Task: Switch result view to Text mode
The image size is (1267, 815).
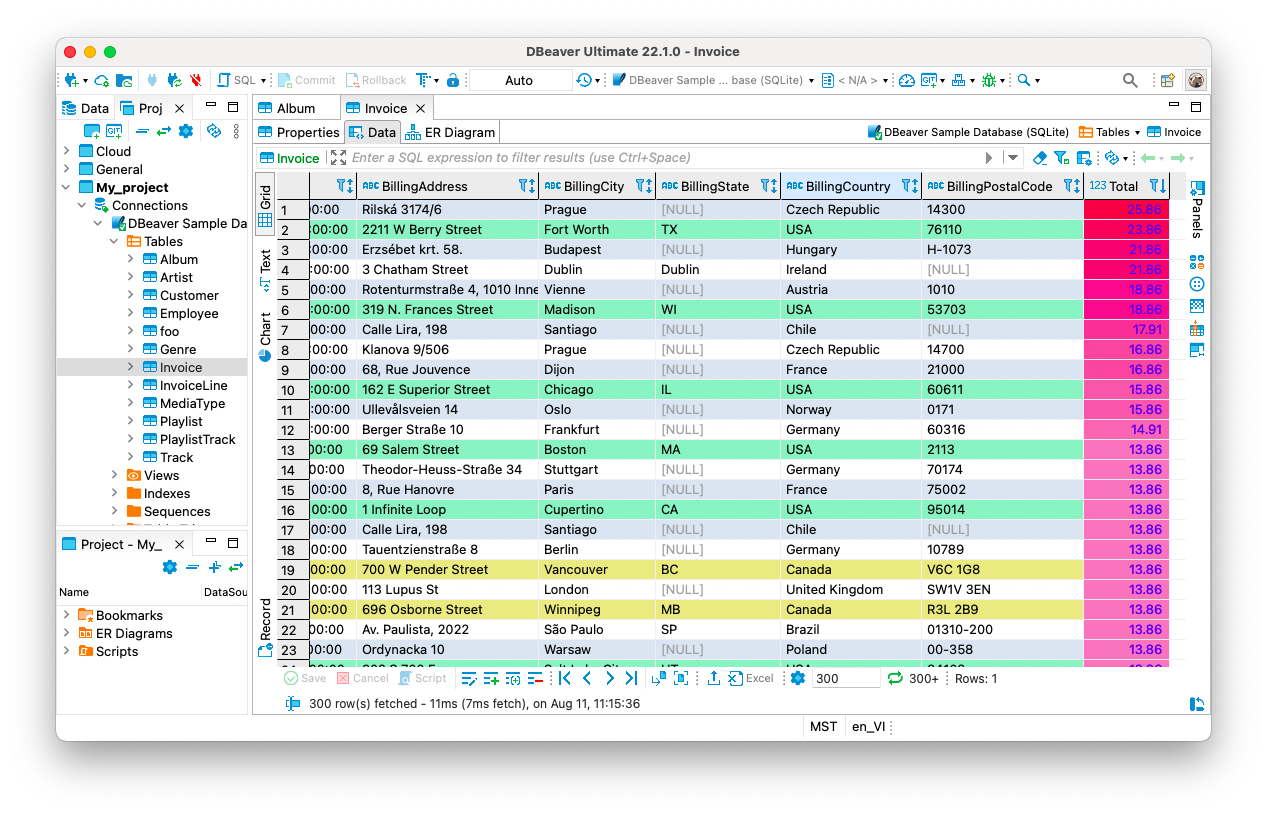Action: pyautogui.click(x=266, y=268)
